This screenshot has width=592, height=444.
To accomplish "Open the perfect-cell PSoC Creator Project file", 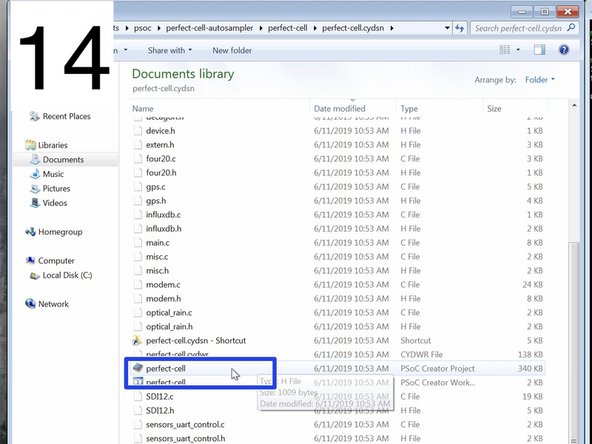I will pos(166,368).
